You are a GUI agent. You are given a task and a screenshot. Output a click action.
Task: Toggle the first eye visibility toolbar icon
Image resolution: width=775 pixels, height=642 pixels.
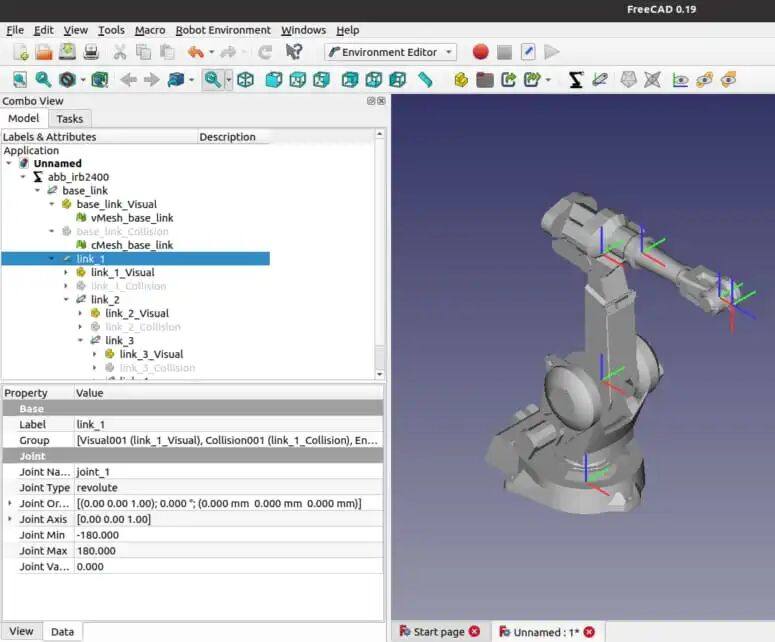coord(680,79)
